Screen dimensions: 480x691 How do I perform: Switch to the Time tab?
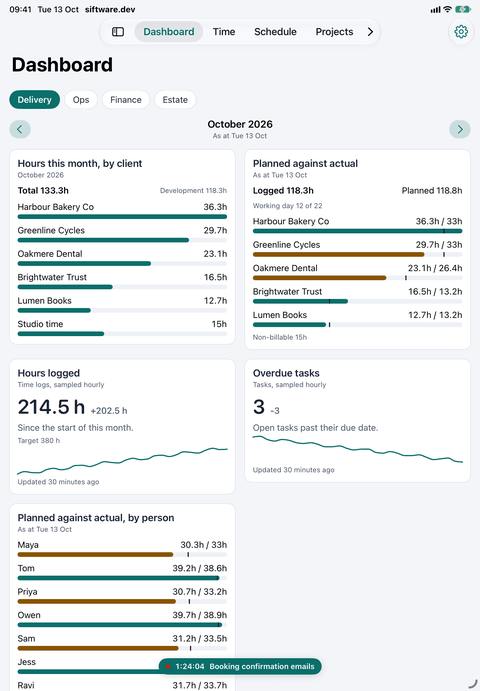pyautogui.click(x=224, y=32)
